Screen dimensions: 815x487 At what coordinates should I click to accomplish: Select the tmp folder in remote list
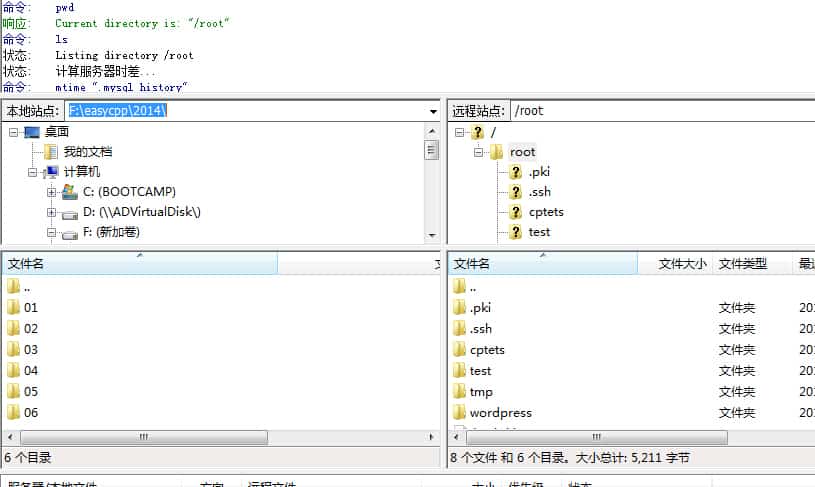coord(481,392)
